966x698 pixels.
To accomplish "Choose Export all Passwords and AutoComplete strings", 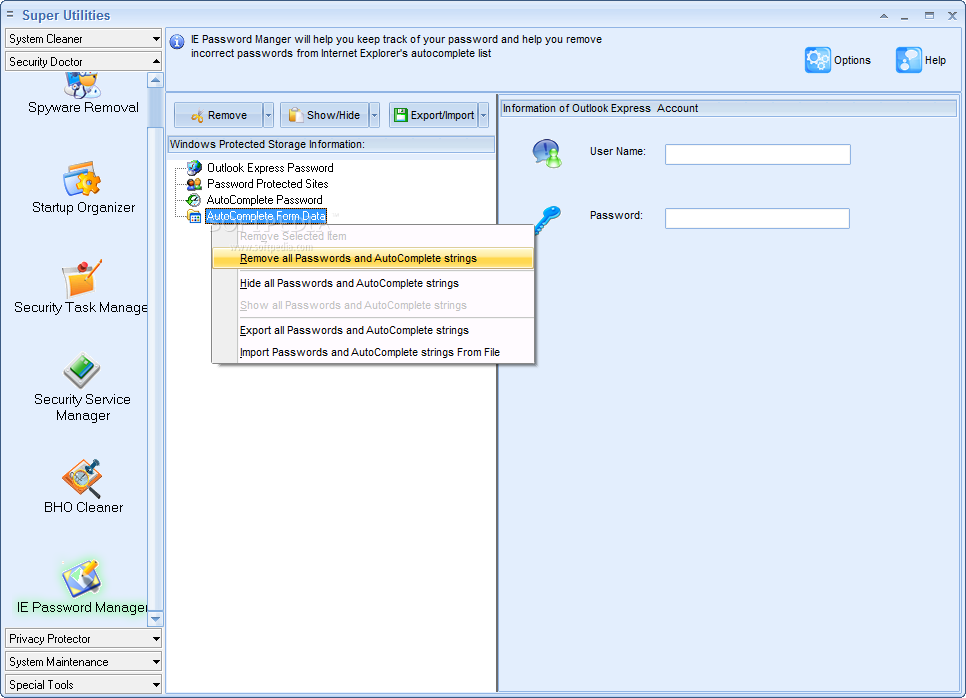I will click(373, 330).
